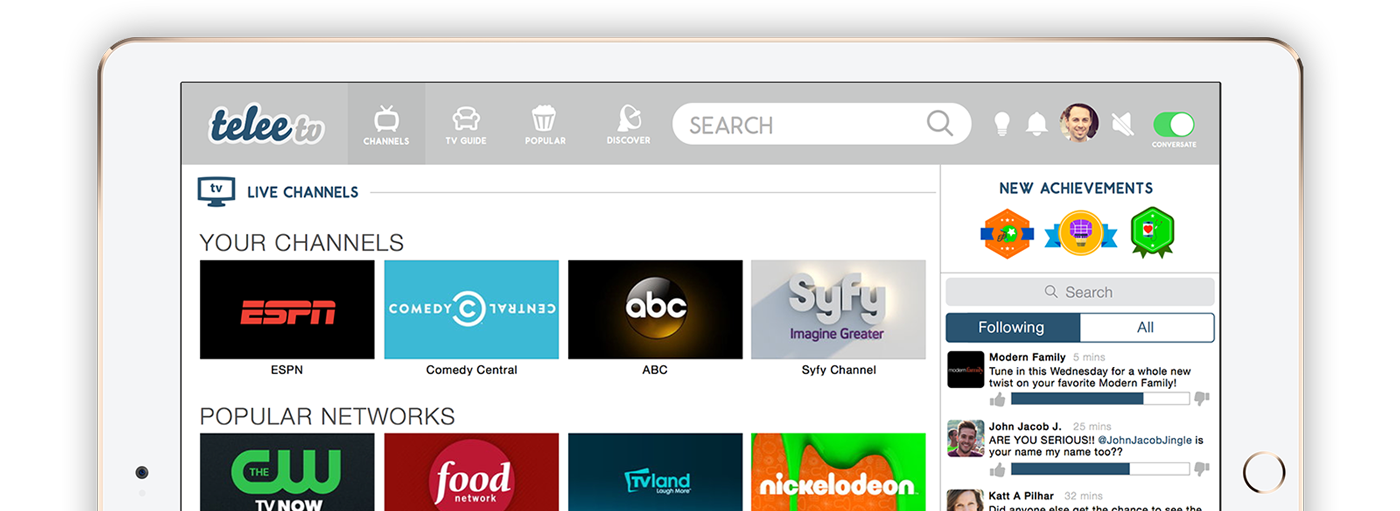Select the Following feed tab
1400x511 pixels.
click(1012, 327)
